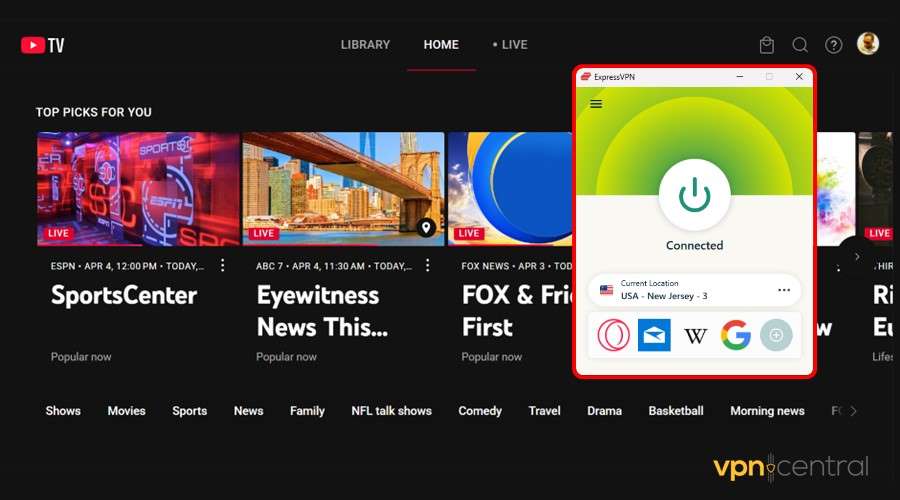The width and height of the screenshot is (900, 500).
Task: Minimize the ExpressVPN window
Action: 740,76
